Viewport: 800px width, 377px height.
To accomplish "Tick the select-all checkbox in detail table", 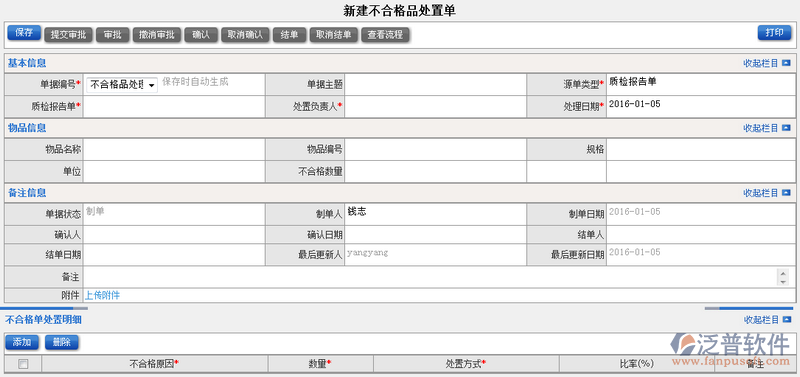I will coord(23,364).
